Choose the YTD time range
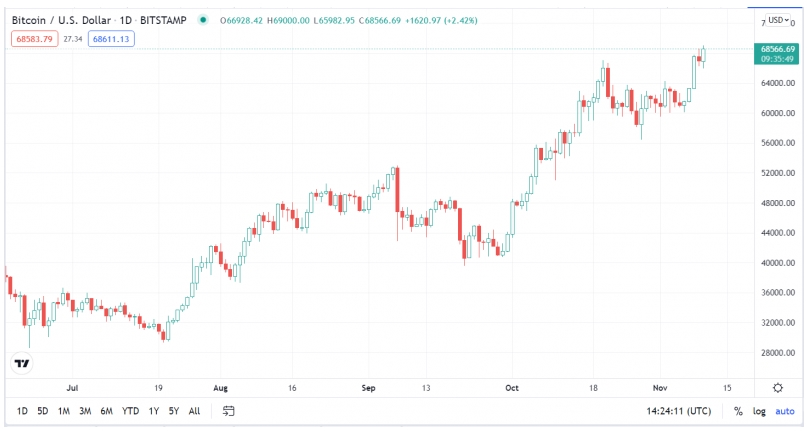807x431 pixels. click(131, 411)
